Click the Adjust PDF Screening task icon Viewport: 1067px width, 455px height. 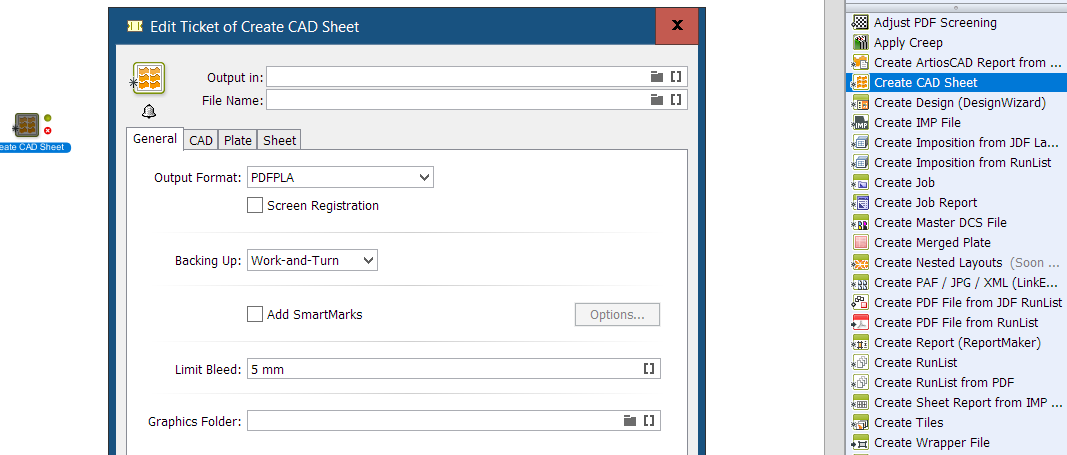click(860, 22)
